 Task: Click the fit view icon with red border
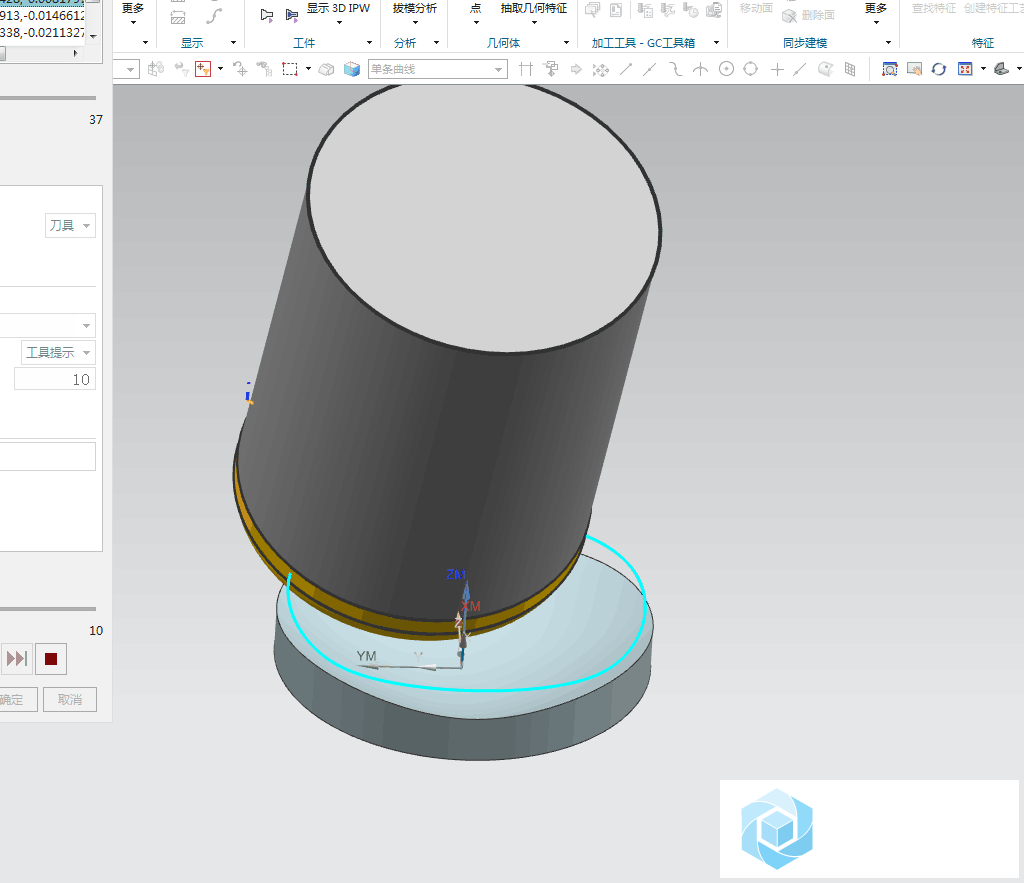tap(965, 69)
